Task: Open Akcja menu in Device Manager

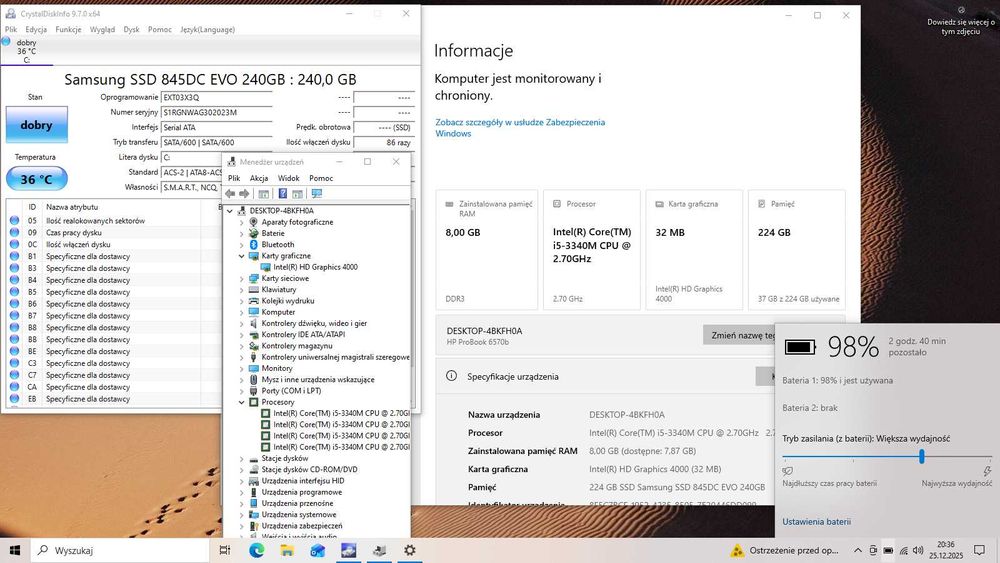Action: (259, 179)
